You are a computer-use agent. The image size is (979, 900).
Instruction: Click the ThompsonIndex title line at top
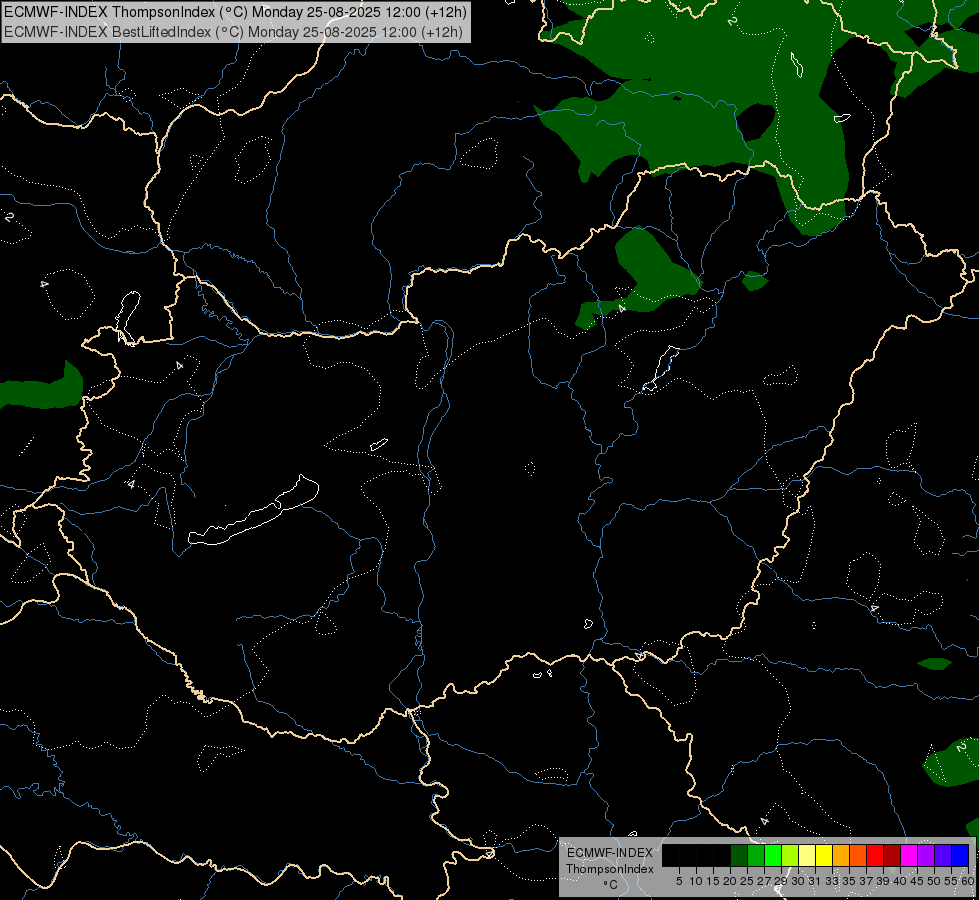[x=235, y=12]
